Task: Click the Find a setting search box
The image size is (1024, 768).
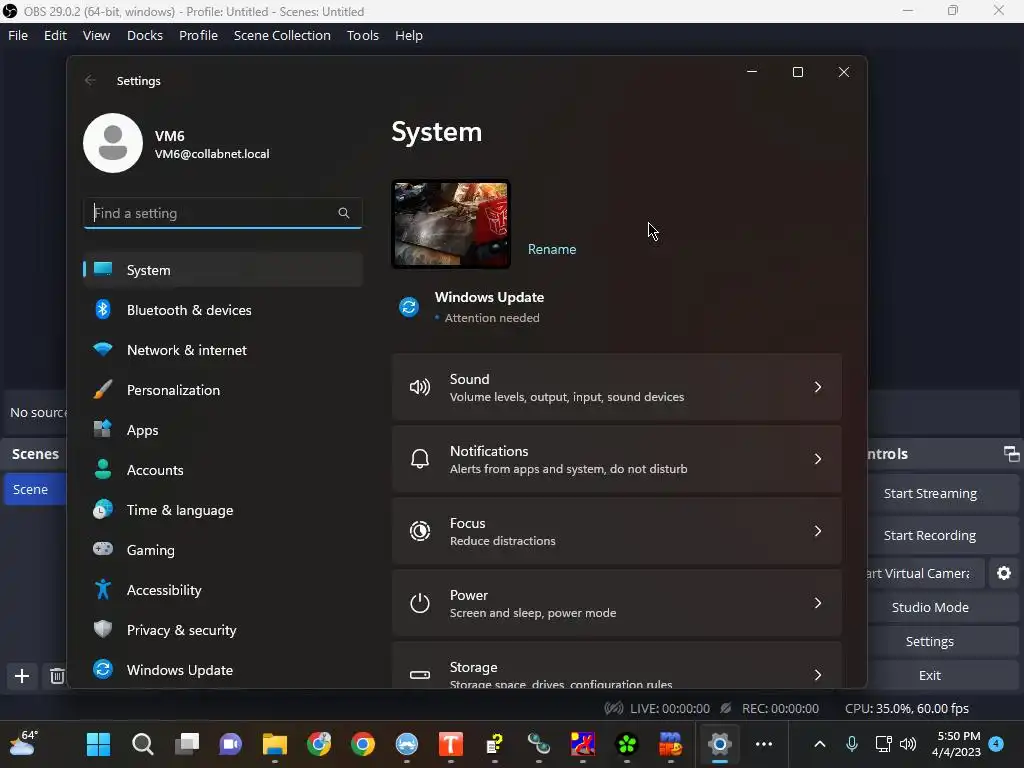Action: pos(223,213)
